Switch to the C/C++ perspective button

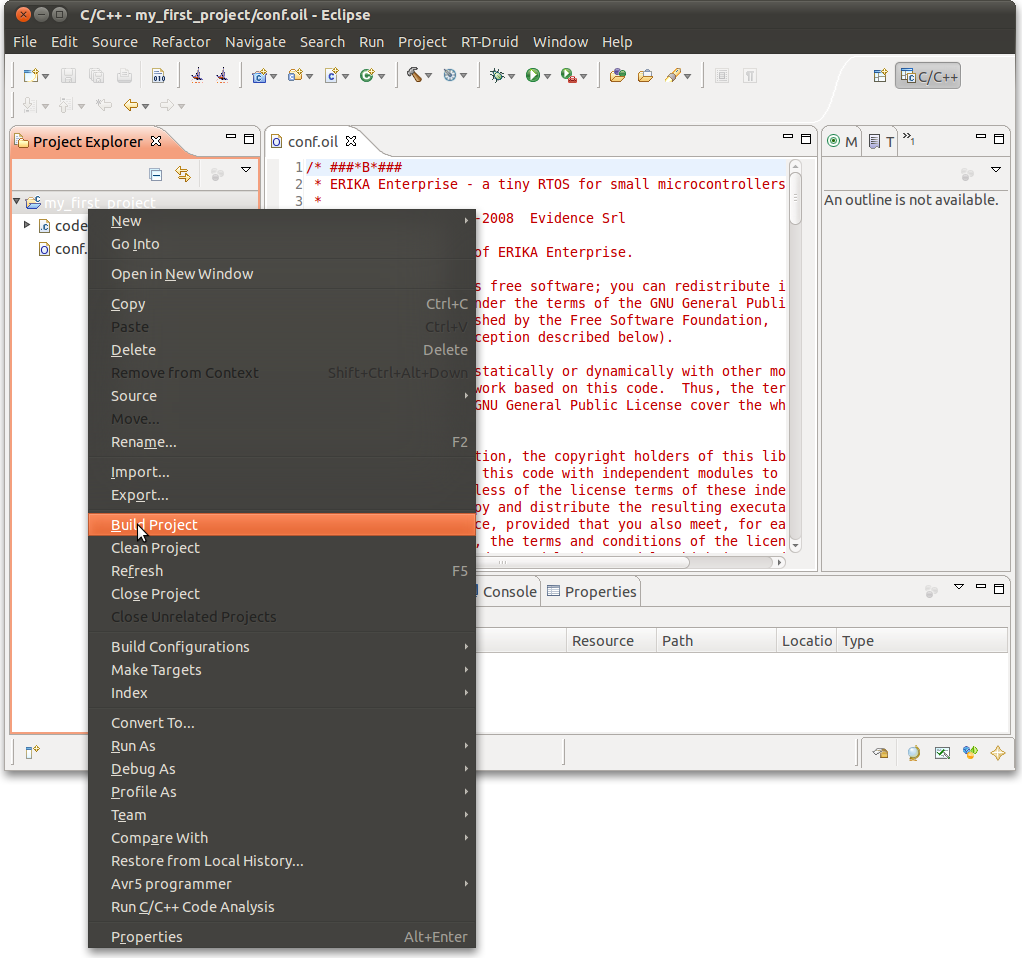928,76
